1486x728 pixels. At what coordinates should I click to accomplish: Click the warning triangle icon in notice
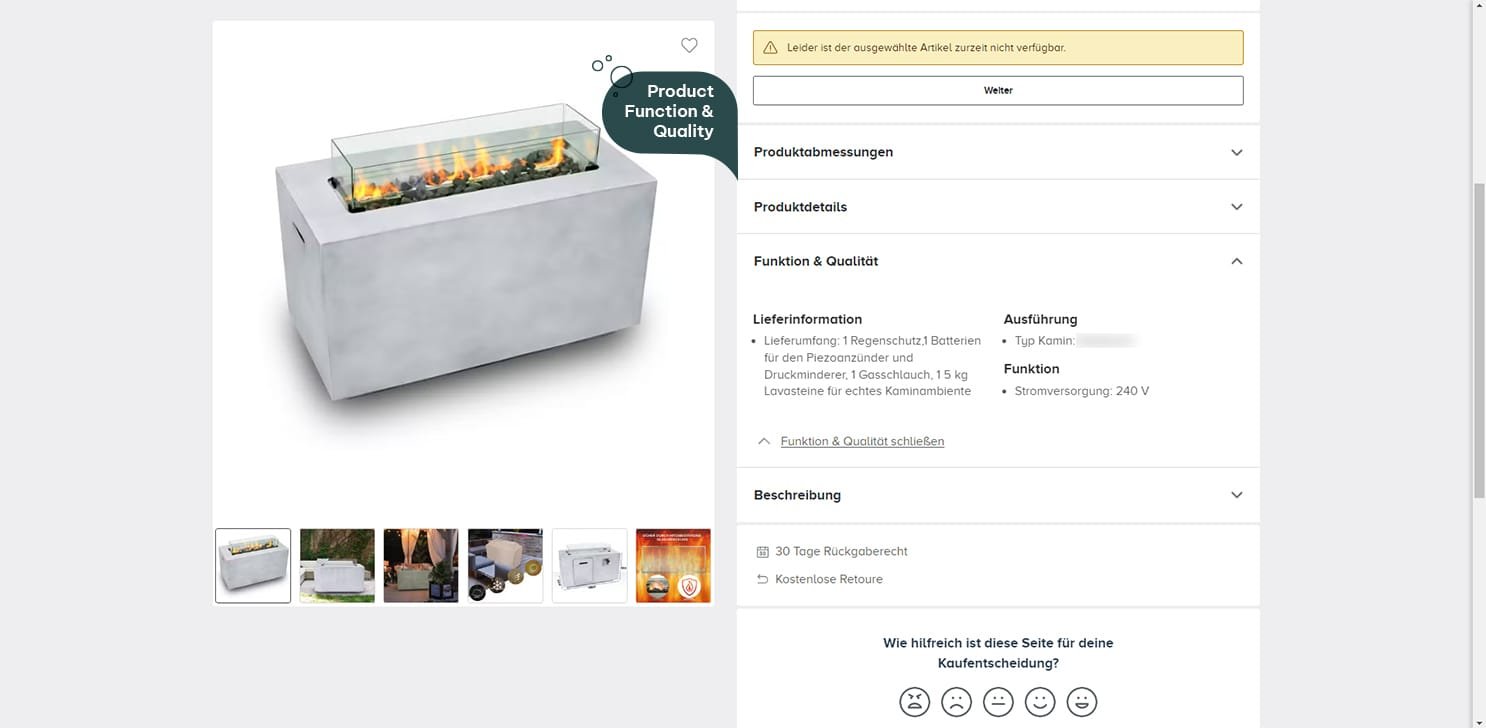click(770, 48)
